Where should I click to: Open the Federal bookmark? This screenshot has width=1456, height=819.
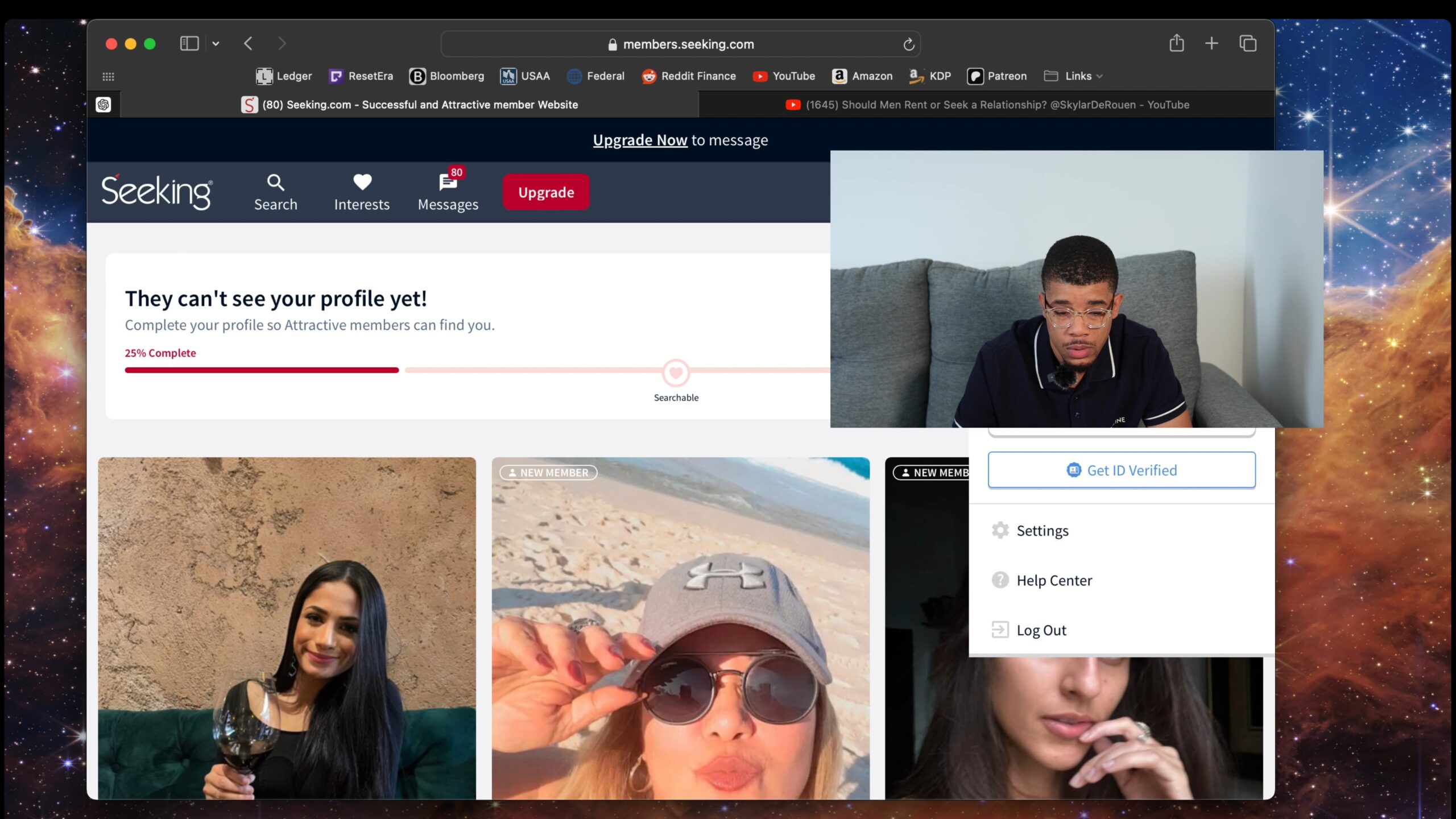[595, 76]
